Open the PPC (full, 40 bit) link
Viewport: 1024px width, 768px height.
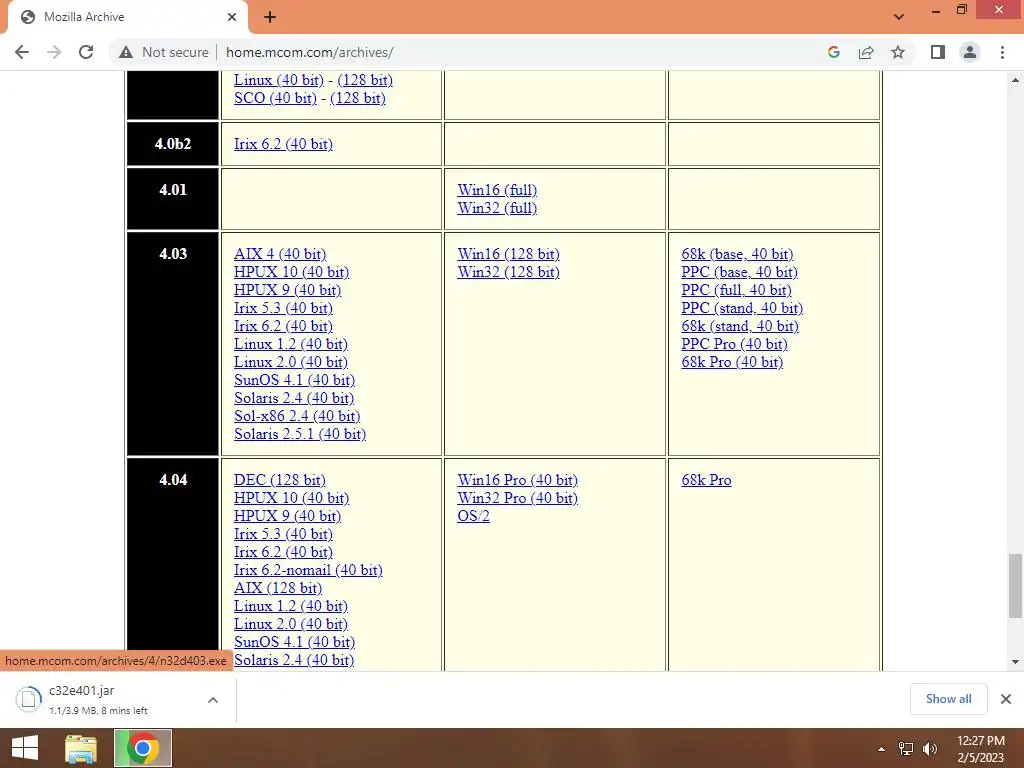pyautogui.click(x=736, y=289)
